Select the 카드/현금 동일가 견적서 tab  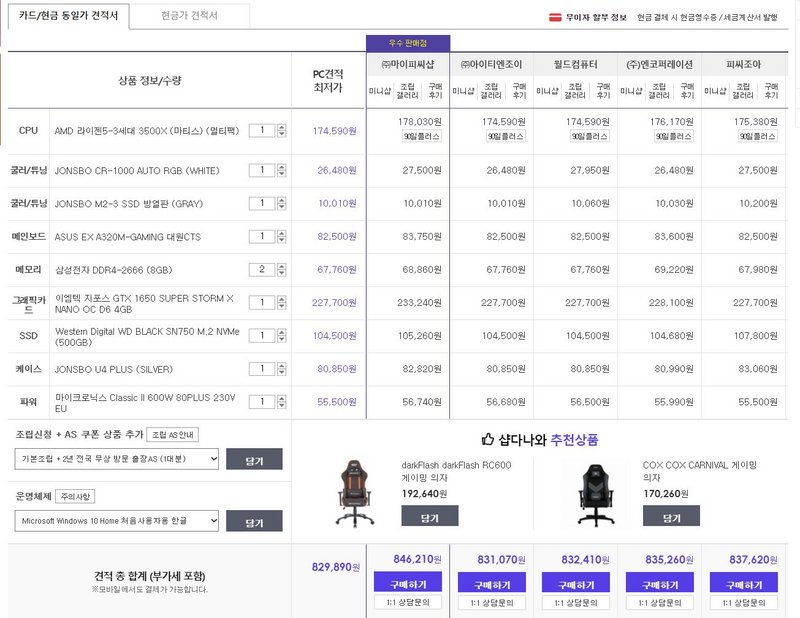pos(68,16)
